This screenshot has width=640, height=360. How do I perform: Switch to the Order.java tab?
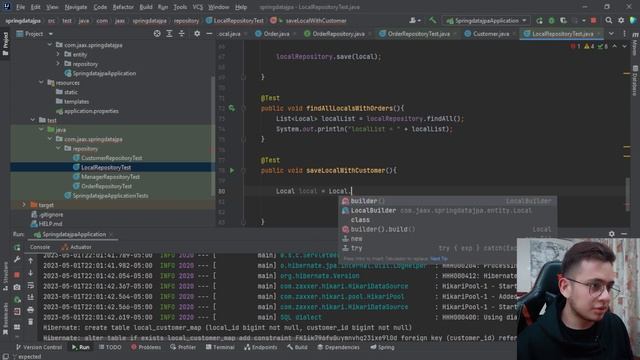[272, 34]
